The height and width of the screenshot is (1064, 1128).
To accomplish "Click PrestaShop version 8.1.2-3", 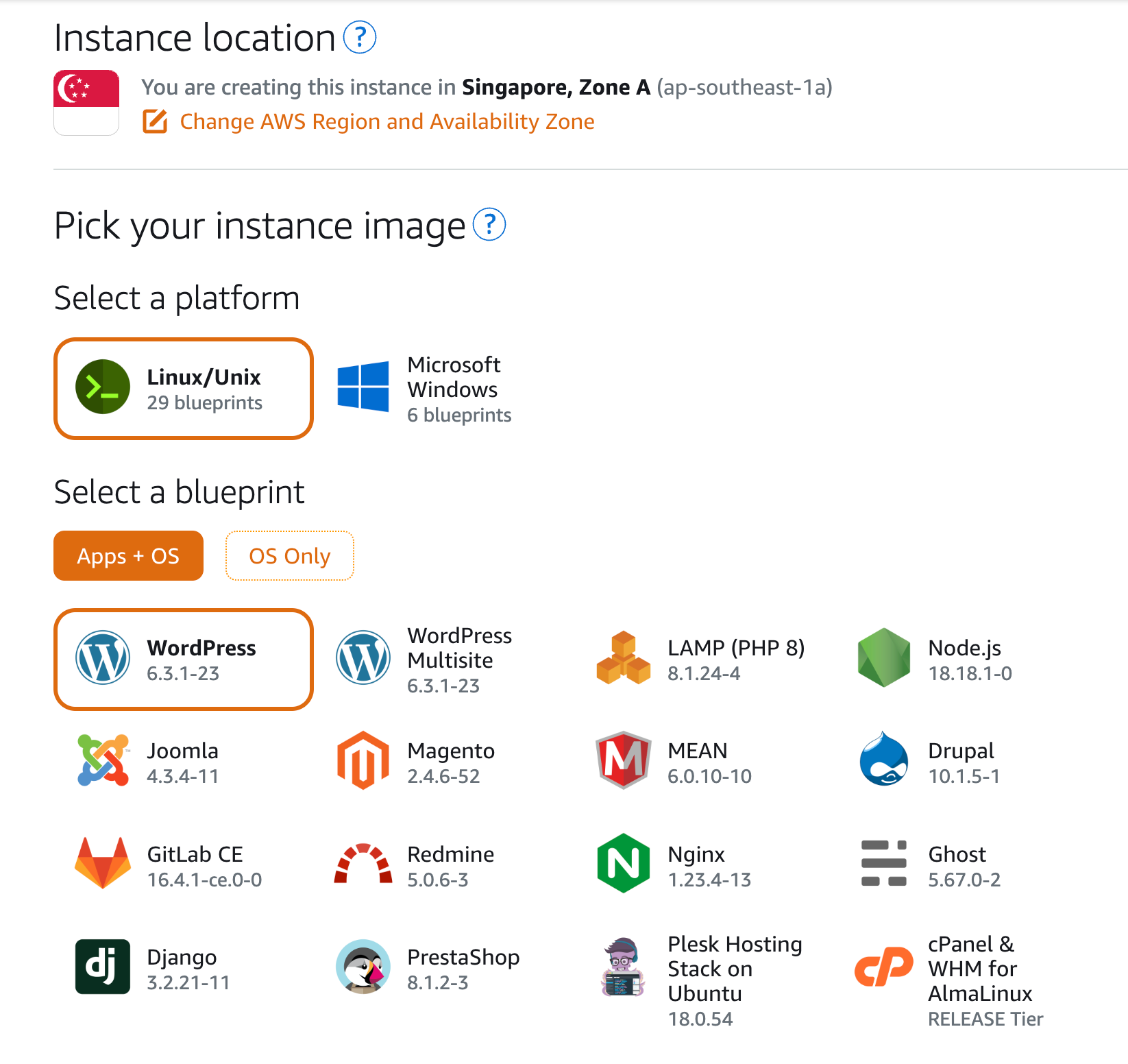I will pos(438,982).
